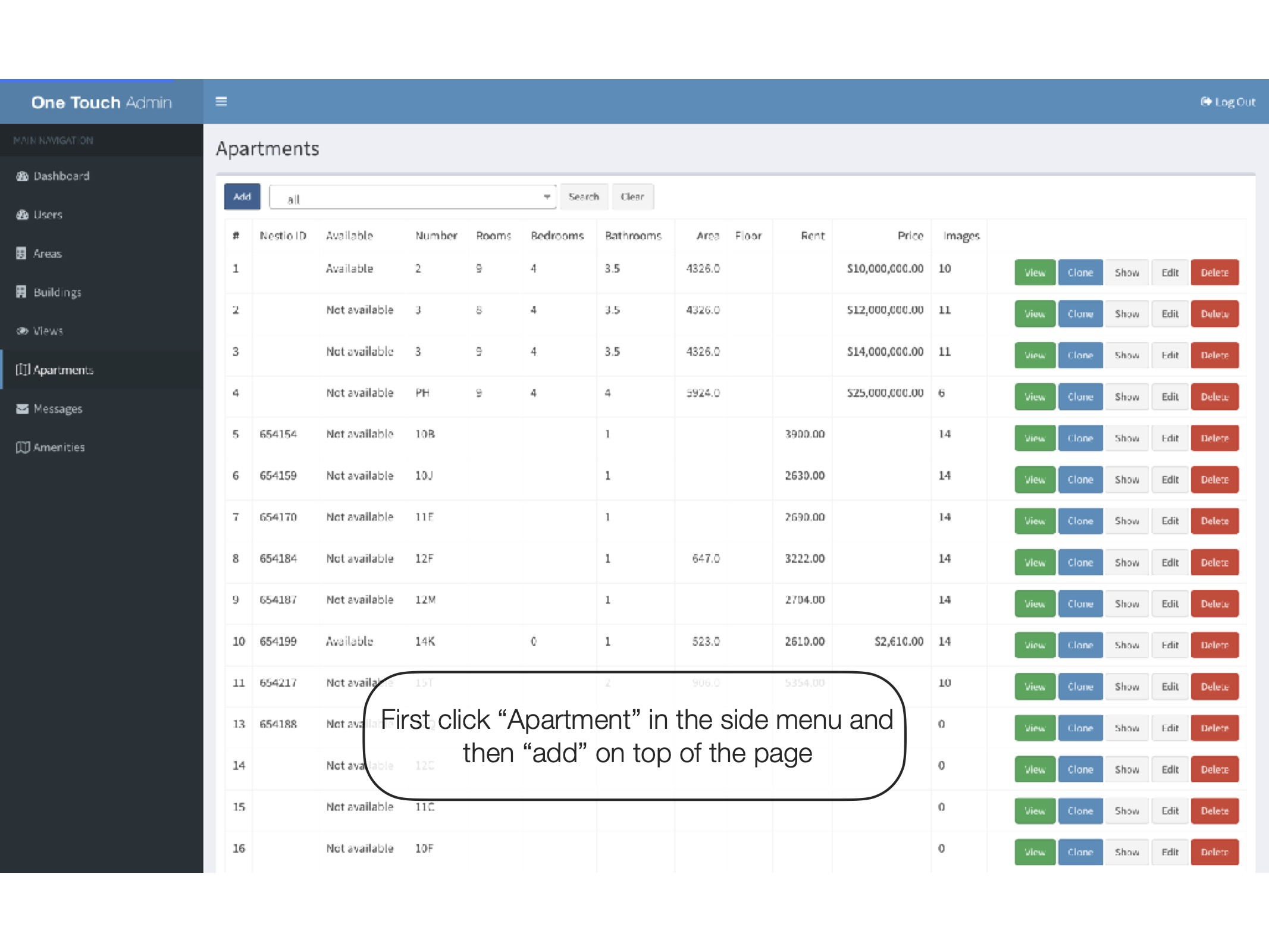Edit apartment row 10 numbered 14K

(x=1170, y=645)
